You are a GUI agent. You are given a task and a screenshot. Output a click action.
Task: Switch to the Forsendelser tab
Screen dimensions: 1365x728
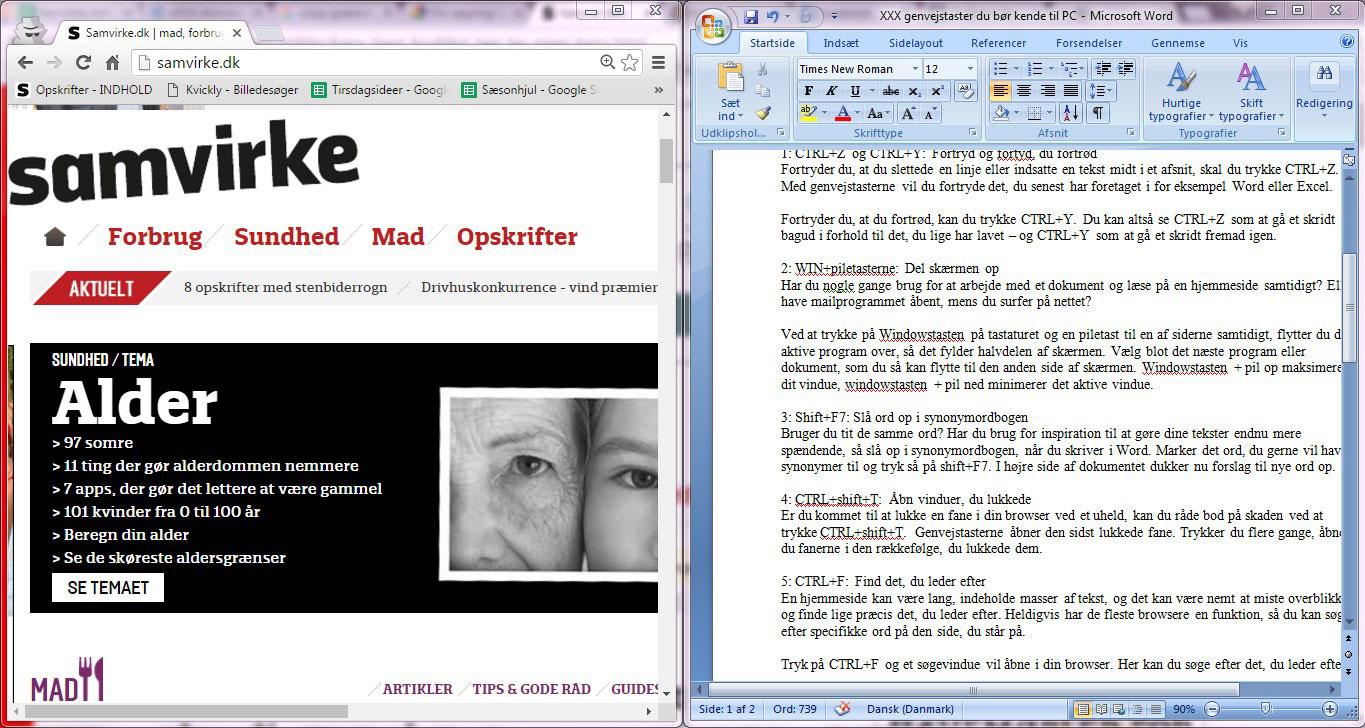click(x=1091, y=43)
